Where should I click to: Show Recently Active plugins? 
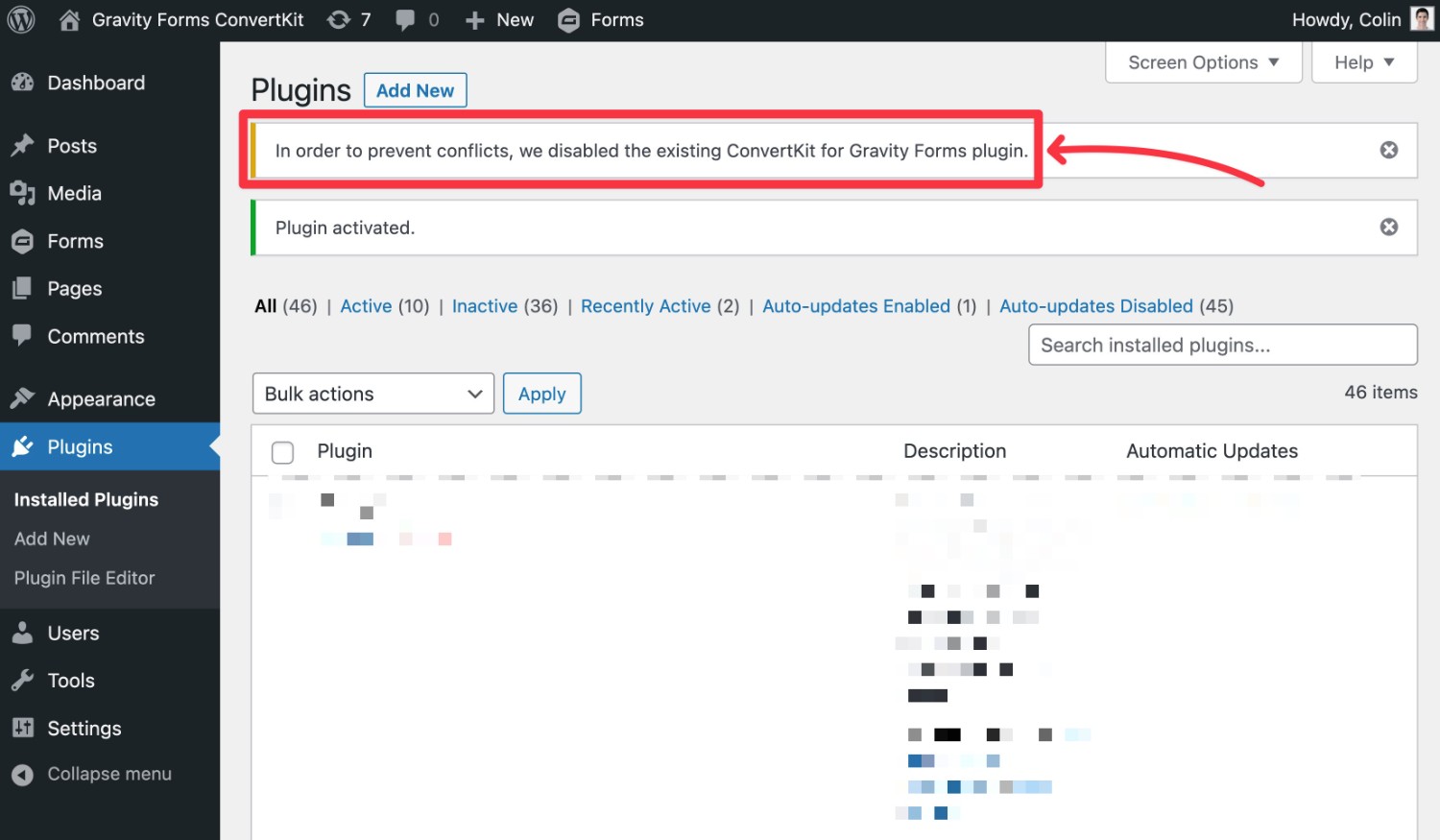coord(646,306)
